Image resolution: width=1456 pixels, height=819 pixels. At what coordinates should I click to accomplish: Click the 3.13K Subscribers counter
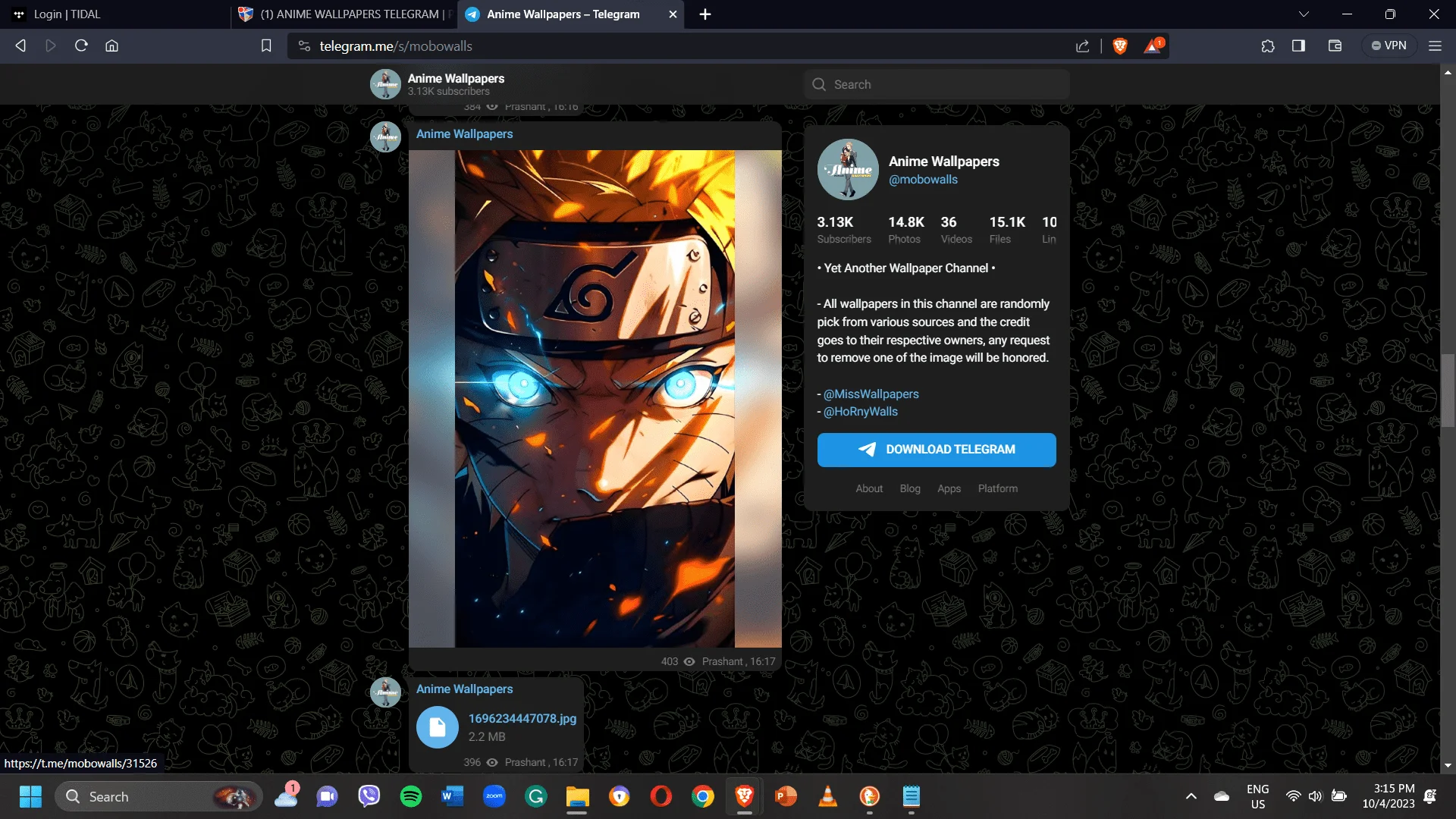pyautogui.click(x=844, y=230)
